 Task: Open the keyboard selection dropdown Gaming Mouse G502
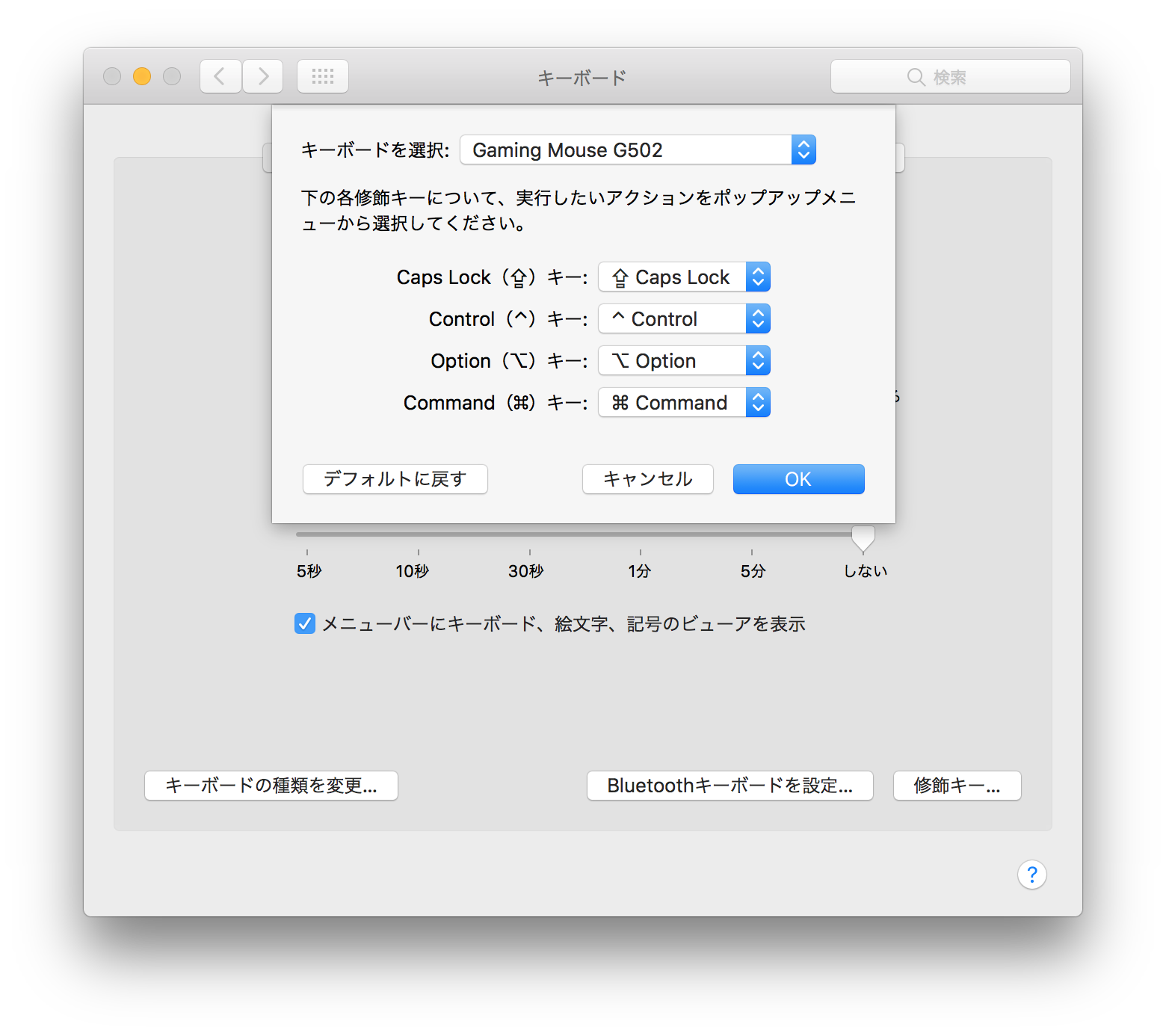pos(638,149)
